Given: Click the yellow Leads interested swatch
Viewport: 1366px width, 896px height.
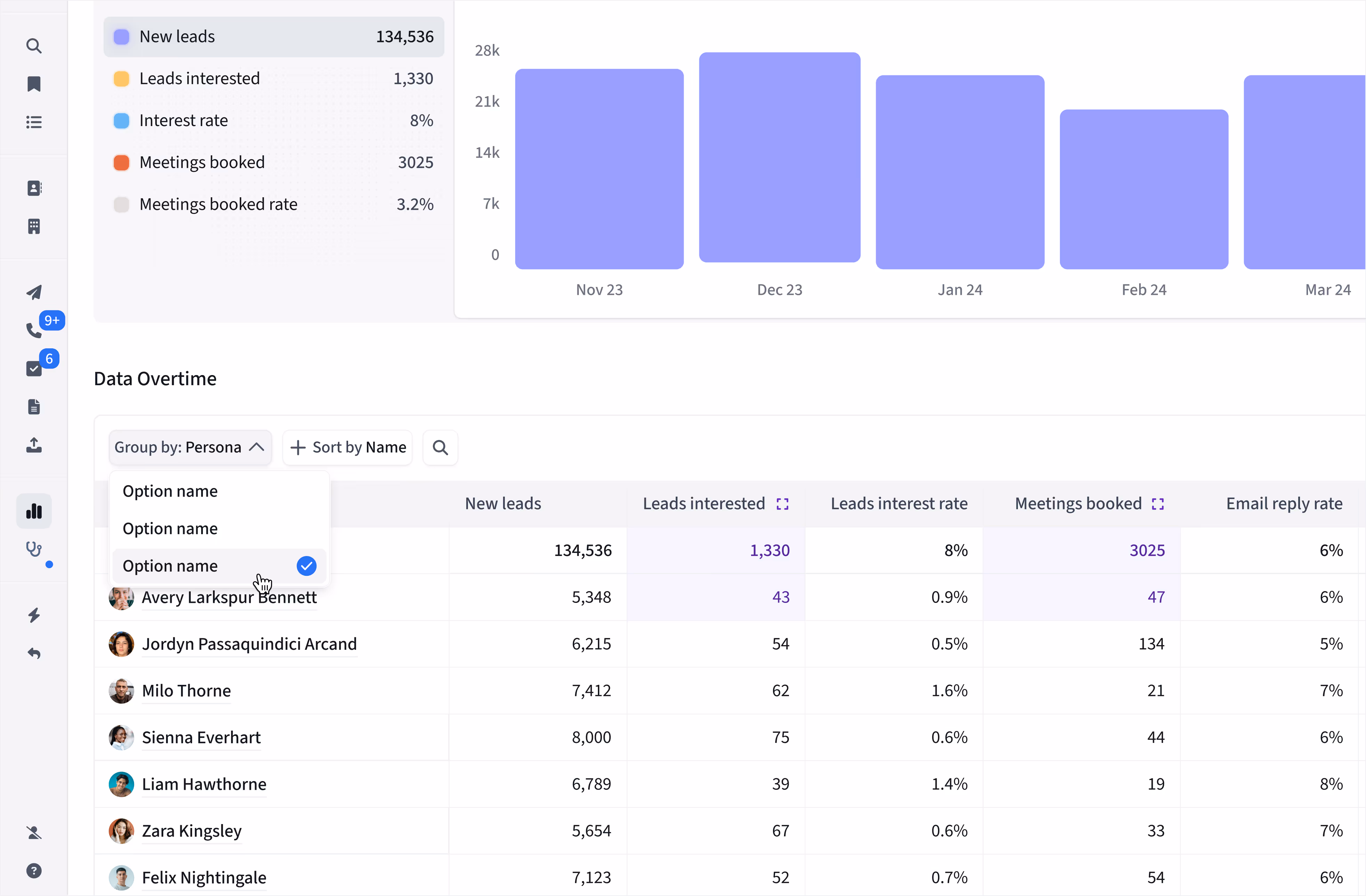Looking at the screenshot, I should (121, 78).
